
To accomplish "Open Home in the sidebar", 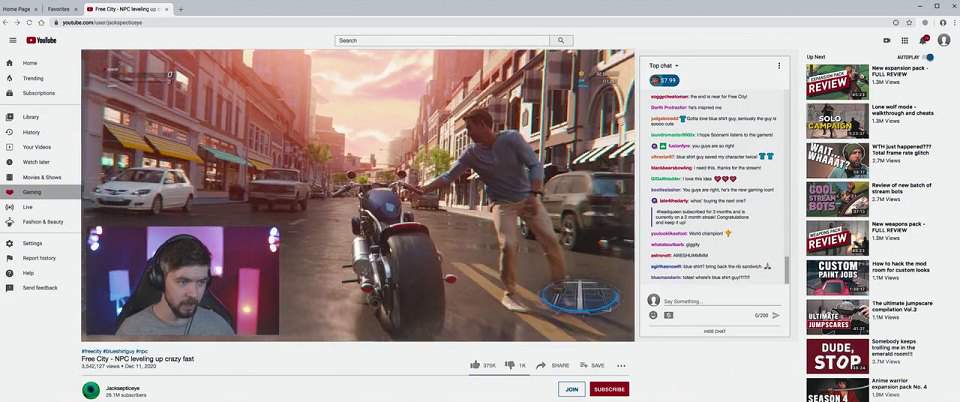I will tap(40, 63).
